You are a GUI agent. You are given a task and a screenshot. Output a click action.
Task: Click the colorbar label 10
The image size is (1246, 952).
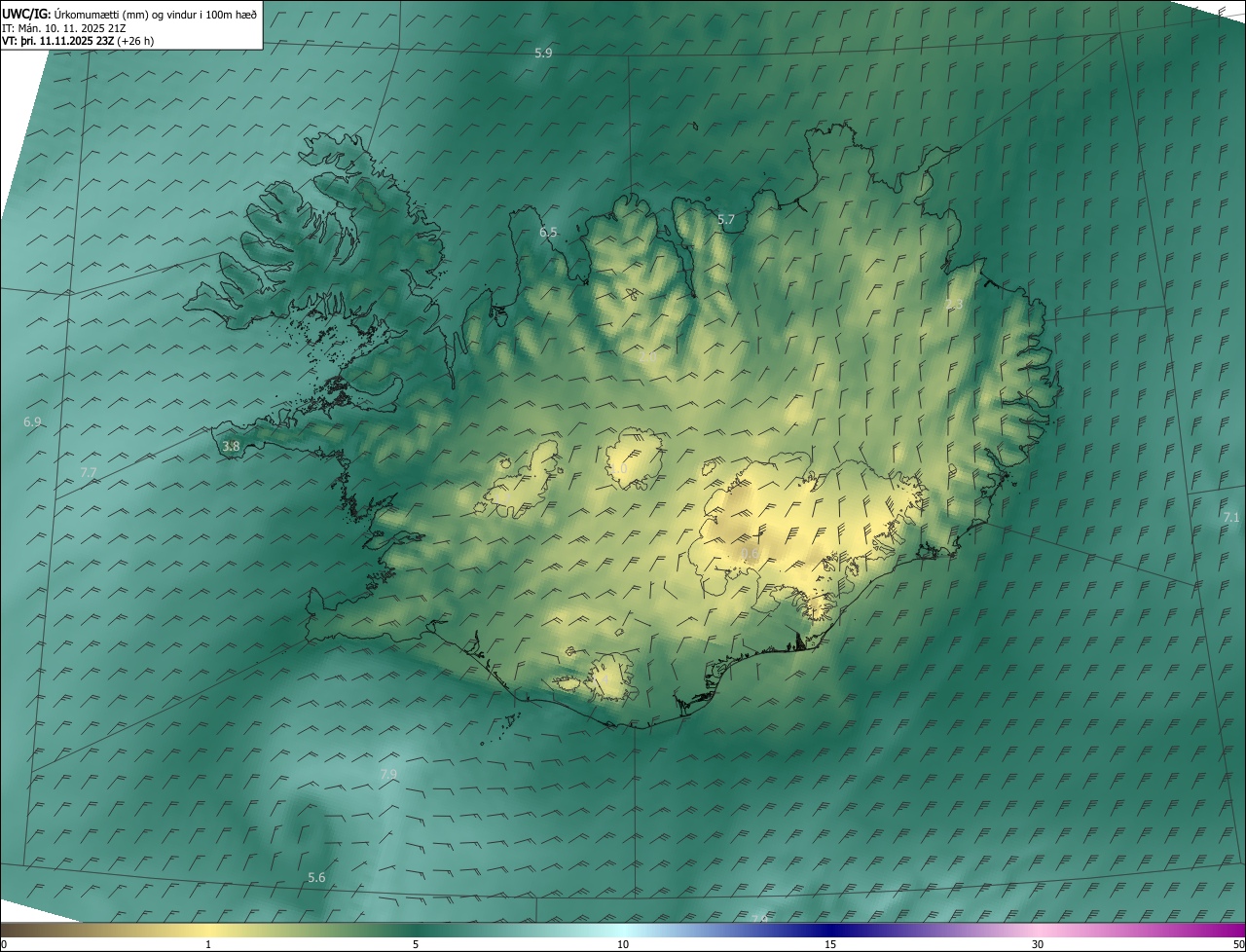(x=623, y=944)
